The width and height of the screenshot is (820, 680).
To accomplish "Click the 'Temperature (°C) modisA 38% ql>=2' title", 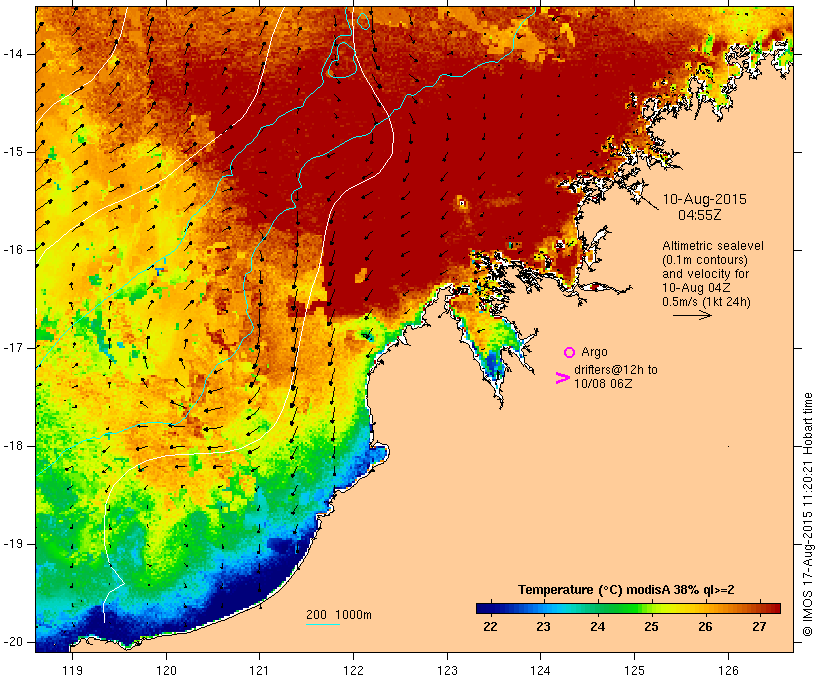I will coord(626,590).
